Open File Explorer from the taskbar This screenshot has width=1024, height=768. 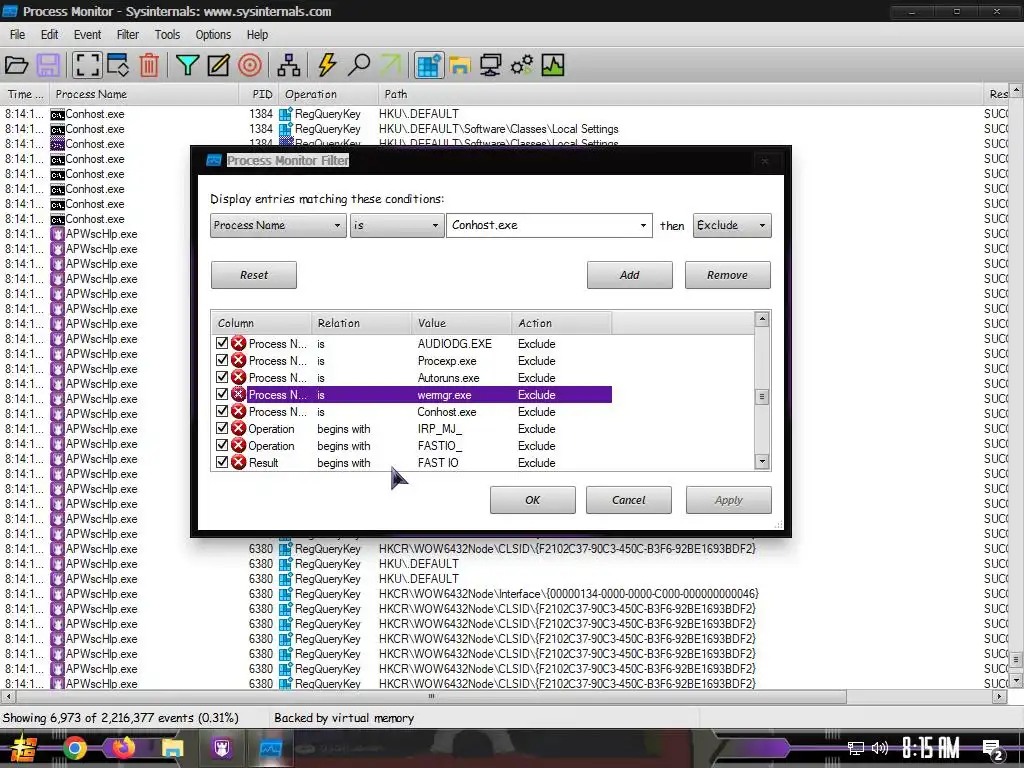pos(172,748)
